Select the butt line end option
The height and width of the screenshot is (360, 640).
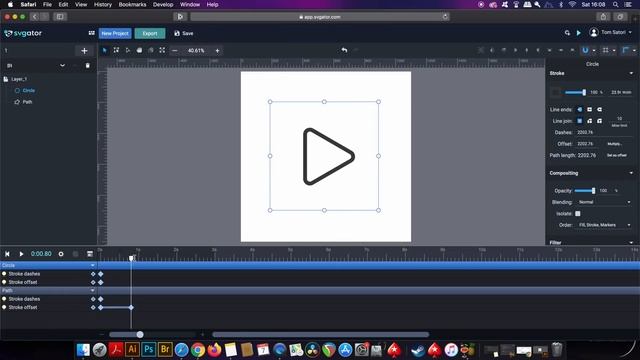click(580, 109)
